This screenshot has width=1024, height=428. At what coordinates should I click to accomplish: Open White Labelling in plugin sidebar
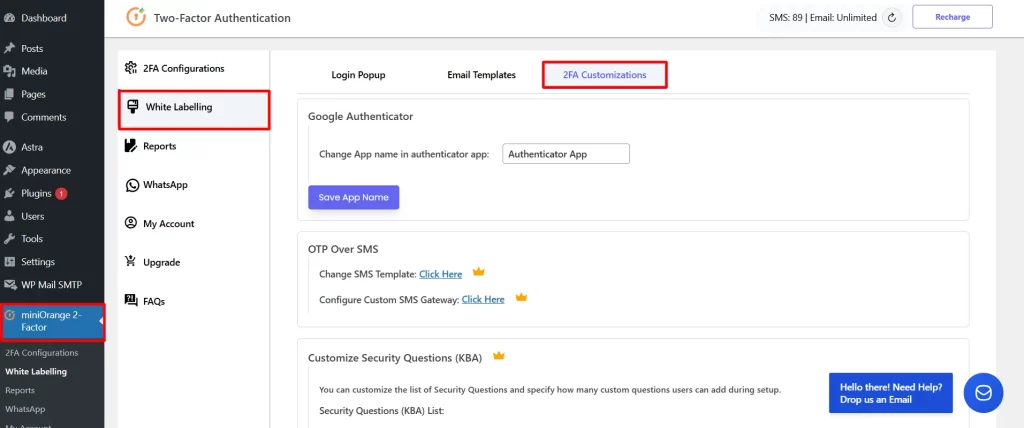(x=179, y=107)
